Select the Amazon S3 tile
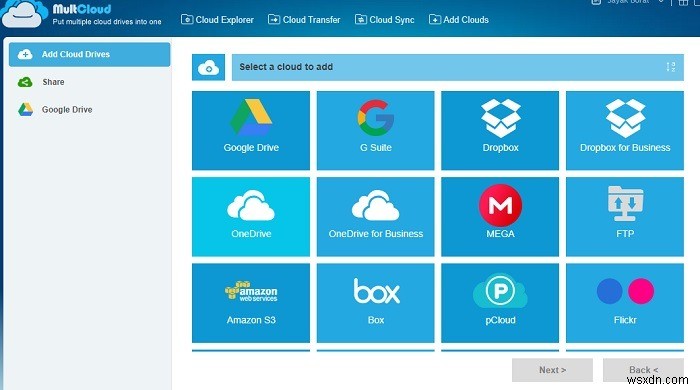Image resolution: width=700 pixels, height=390 pixels. (251, 303)
